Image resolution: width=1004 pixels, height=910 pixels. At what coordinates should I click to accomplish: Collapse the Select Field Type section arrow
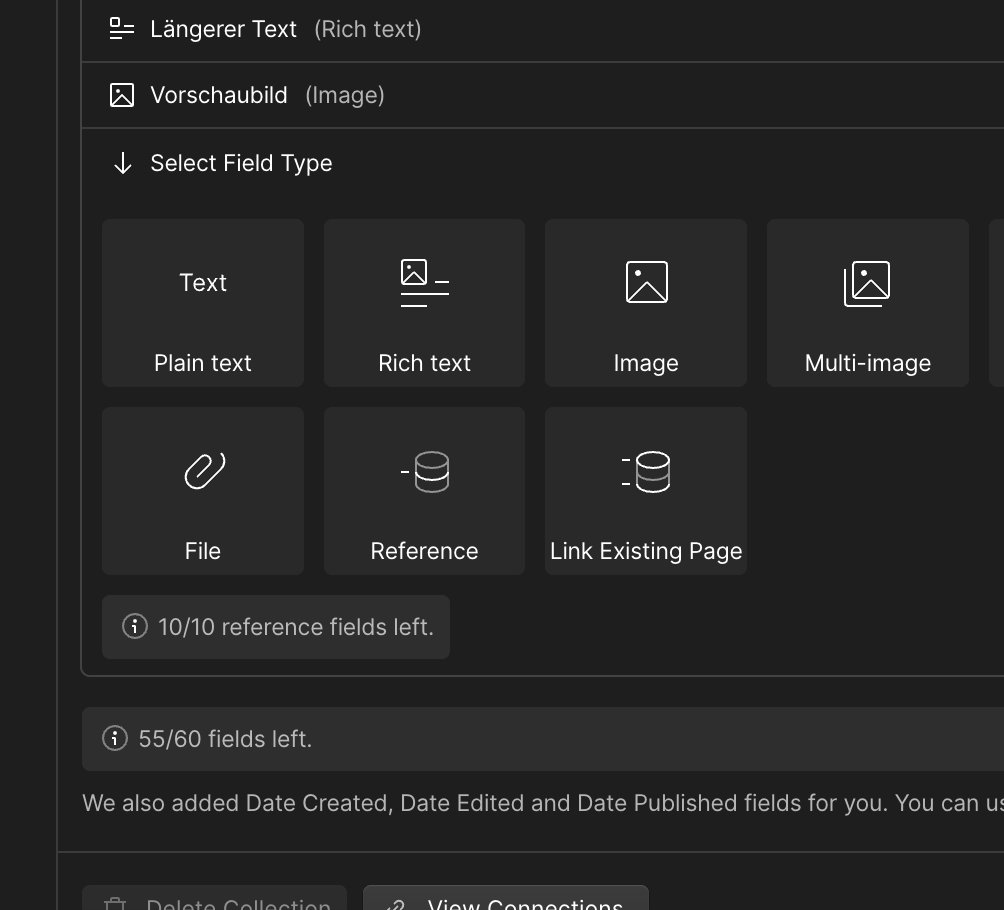[x=122, y=163]
